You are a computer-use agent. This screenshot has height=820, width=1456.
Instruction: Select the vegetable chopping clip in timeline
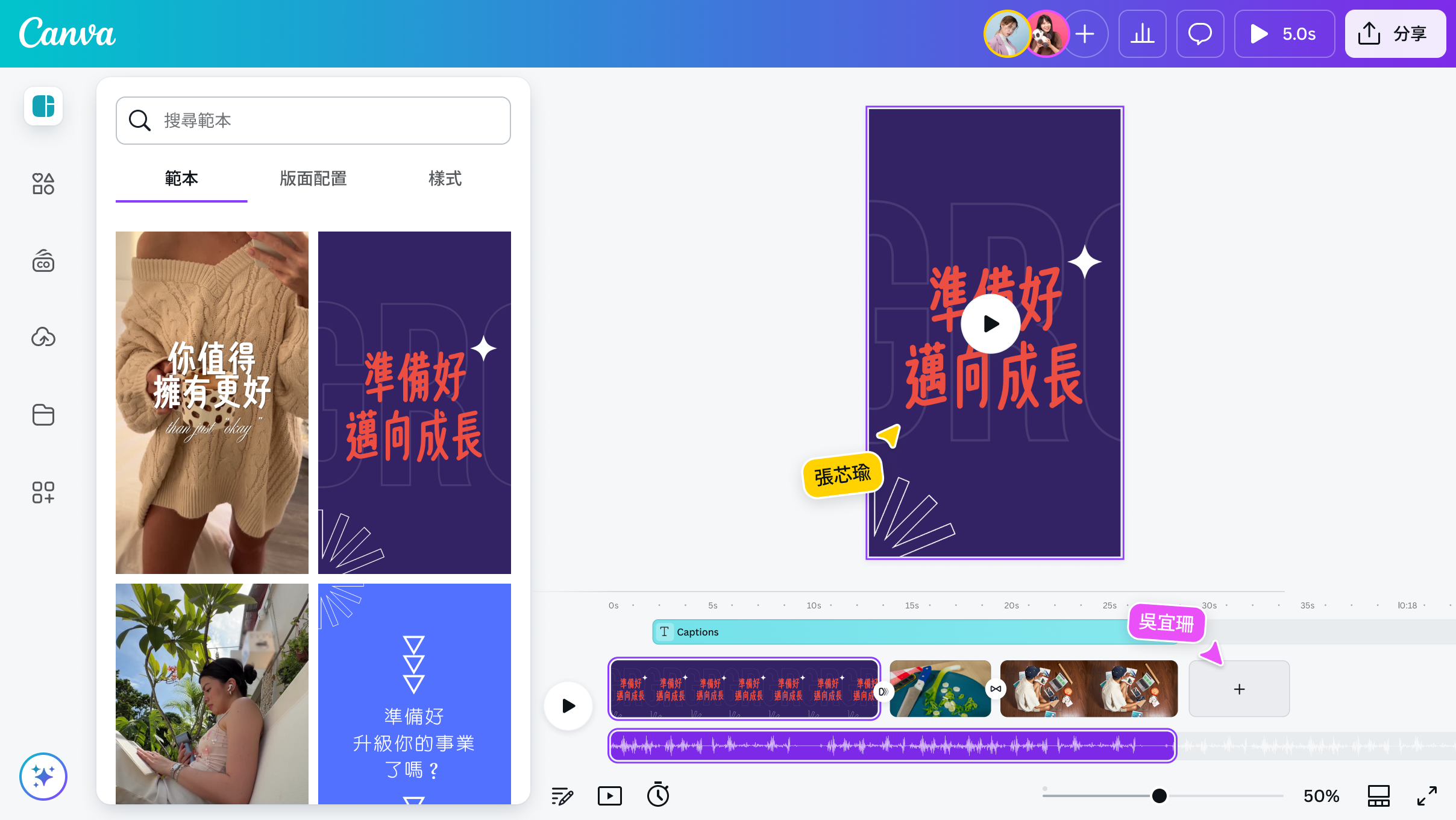940,689
